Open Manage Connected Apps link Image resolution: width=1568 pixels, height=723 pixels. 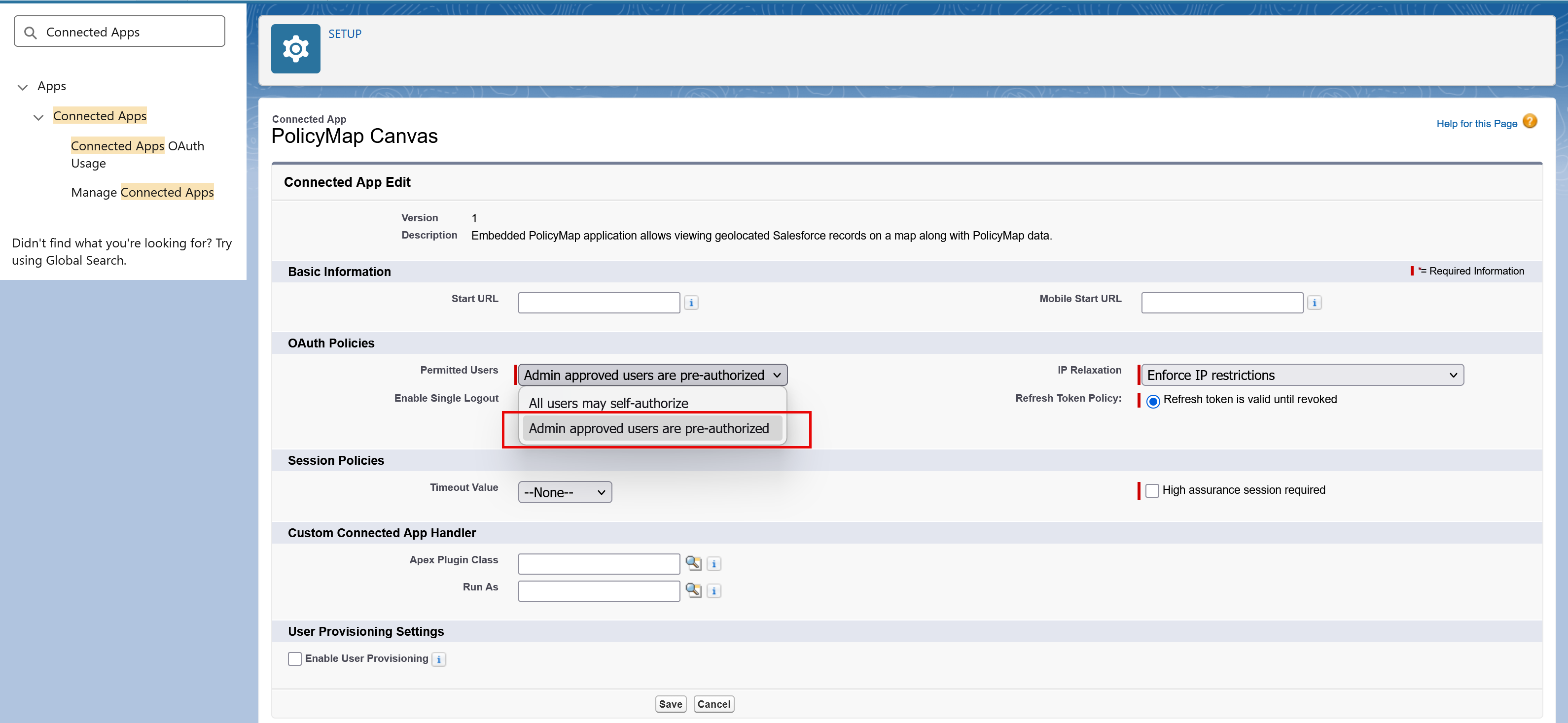(143, 192)
